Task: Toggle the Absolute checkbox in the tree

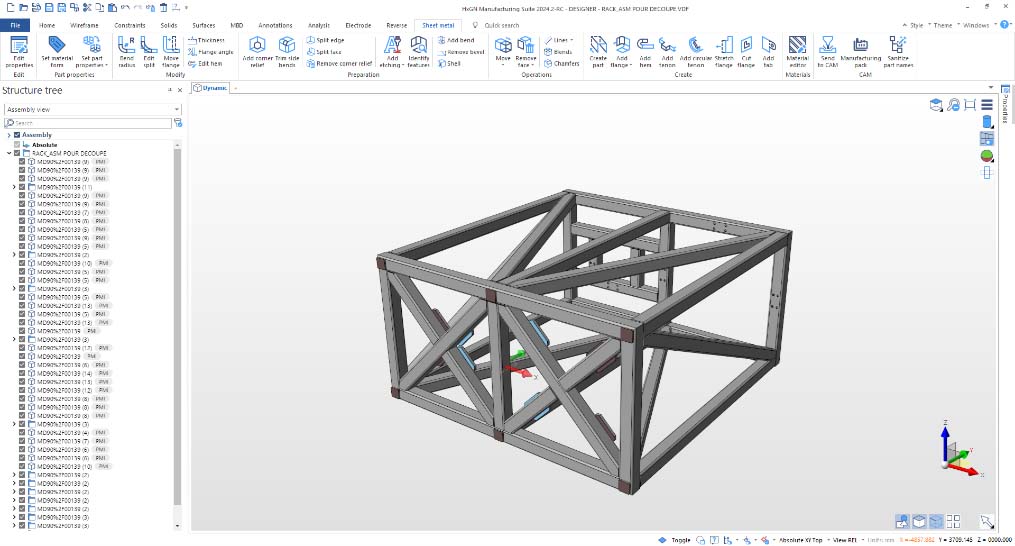Action: [x=17, y=144]
